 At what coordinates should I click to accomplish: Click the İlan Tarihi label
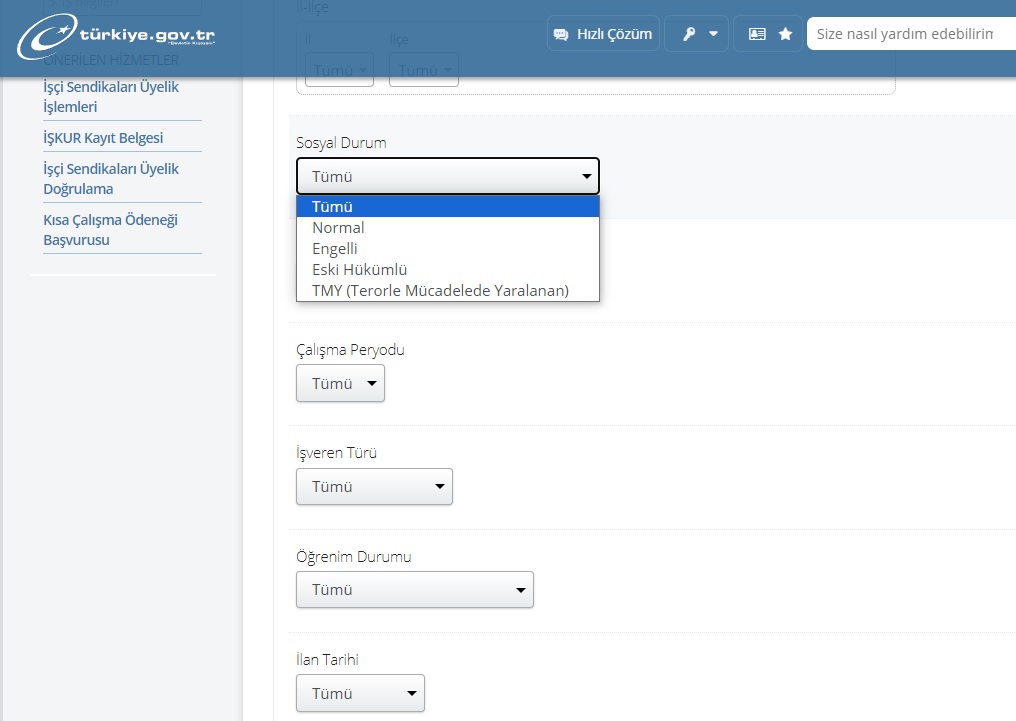click(327, 659)
